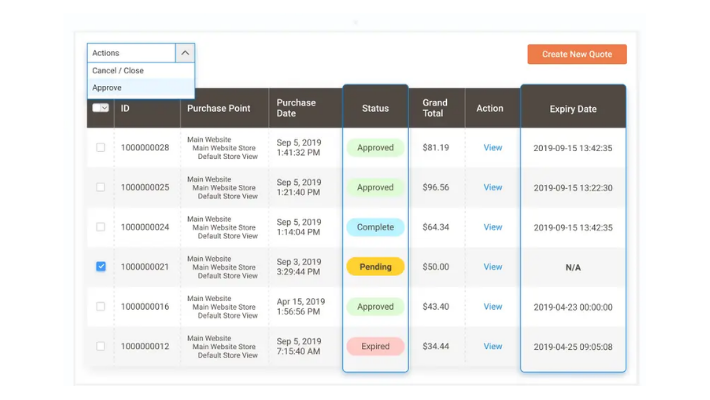The width and height of the screenshot is (710, 400).
Task: Open View link for quote 1000000024
Action: coord(493,227)
